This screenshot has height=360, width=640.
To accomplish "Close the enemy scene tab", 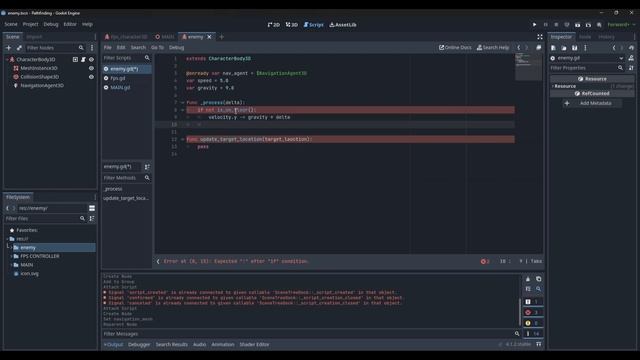I will click(209, 37).
